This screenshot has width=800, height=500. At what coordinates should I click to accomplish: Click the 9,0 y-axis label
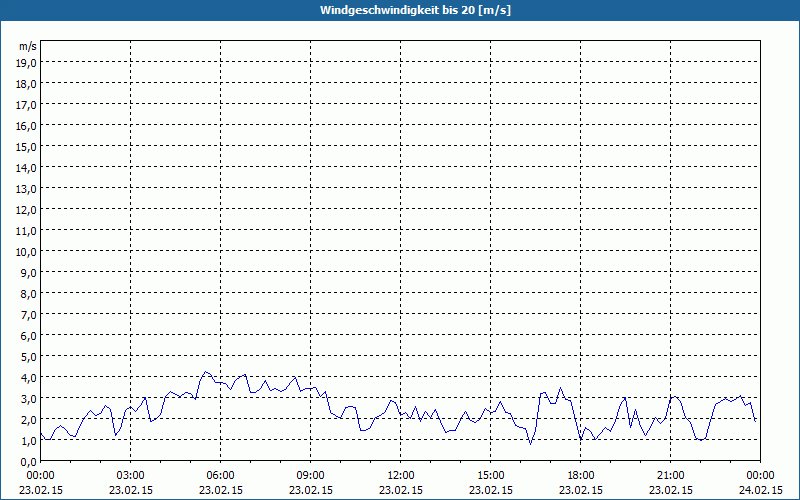30,273
